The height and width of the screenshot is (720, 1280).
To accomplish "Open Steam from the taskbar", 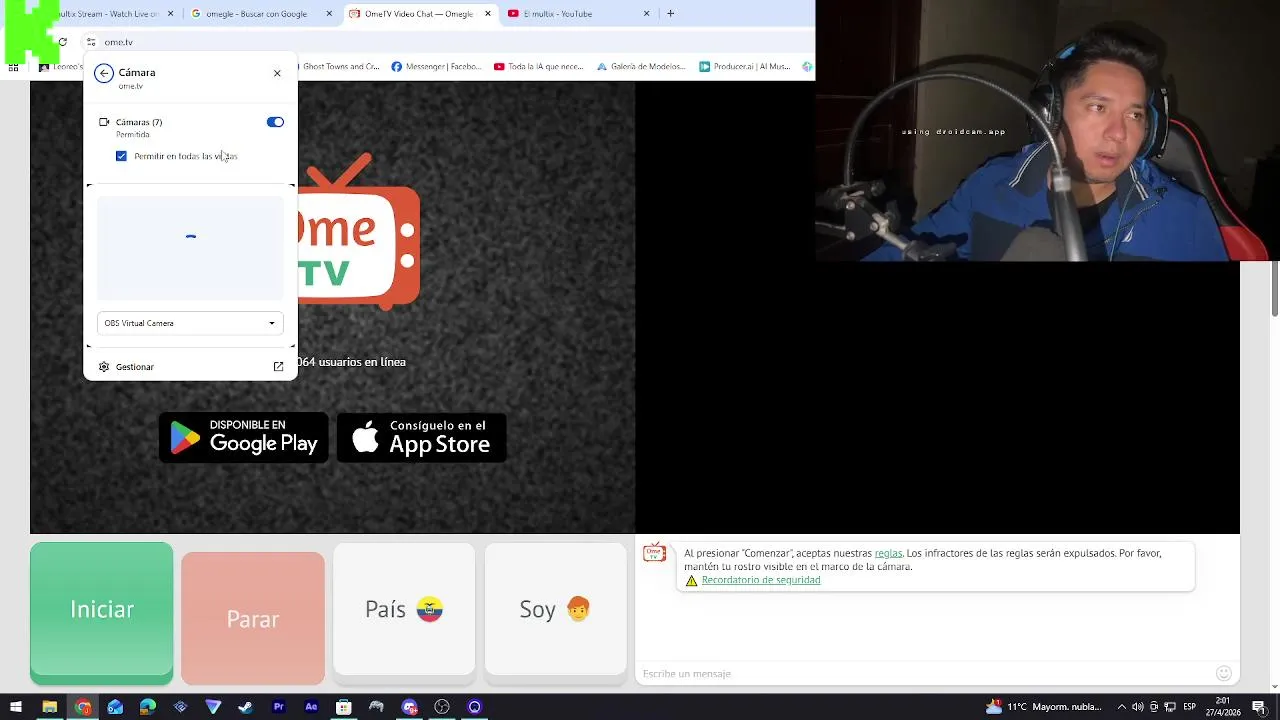I will point(246,707).
